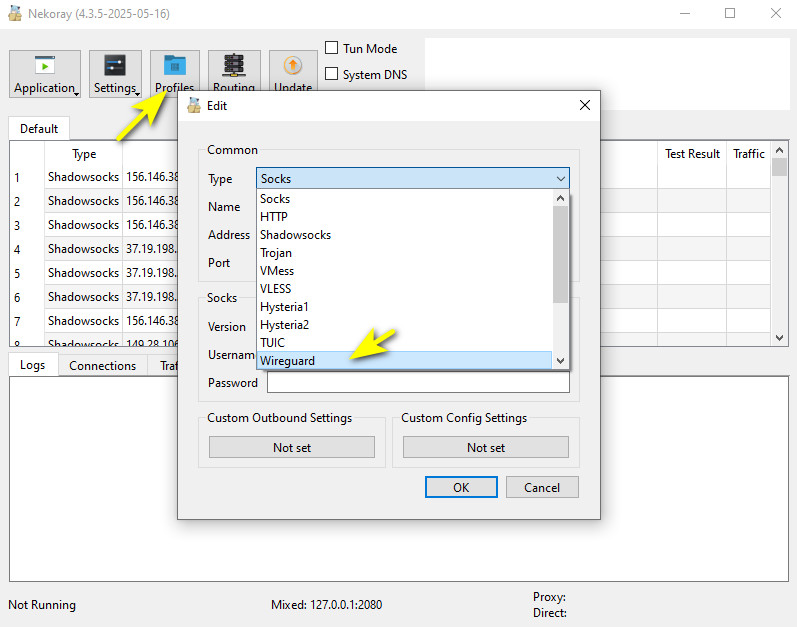Click the dropdown list scroll down arrow
Viewport: 797px width, 627px height.
pyautogui.click(x=561, y=361)
